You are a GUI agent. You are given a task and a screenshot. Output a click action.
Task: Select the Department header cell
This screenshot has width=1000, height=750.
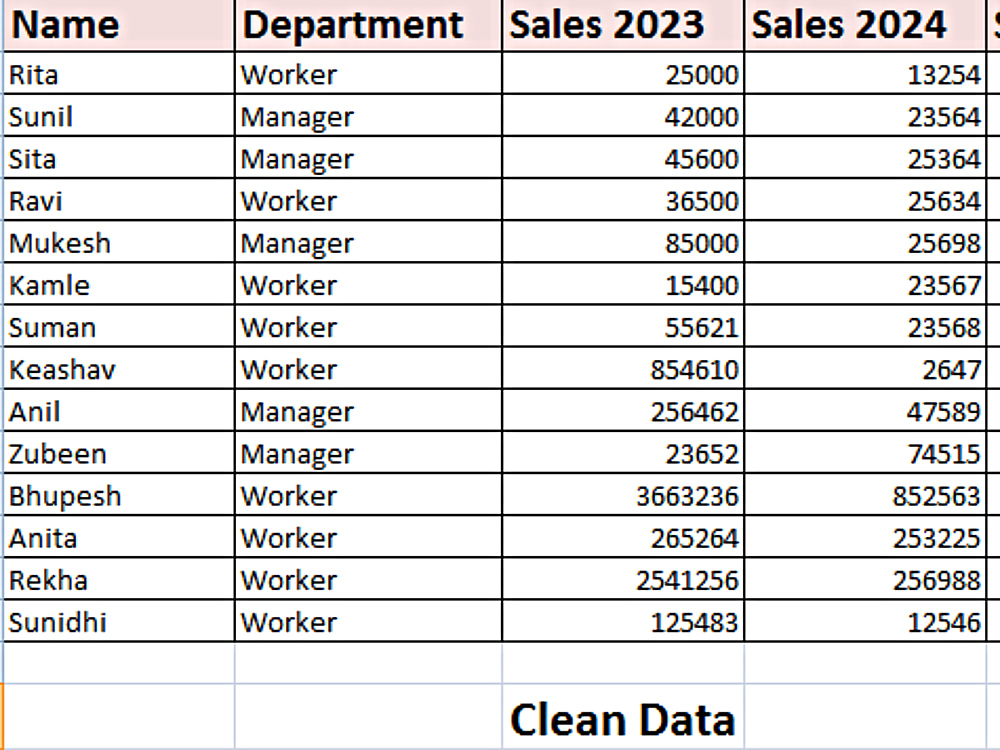(369, 25)
